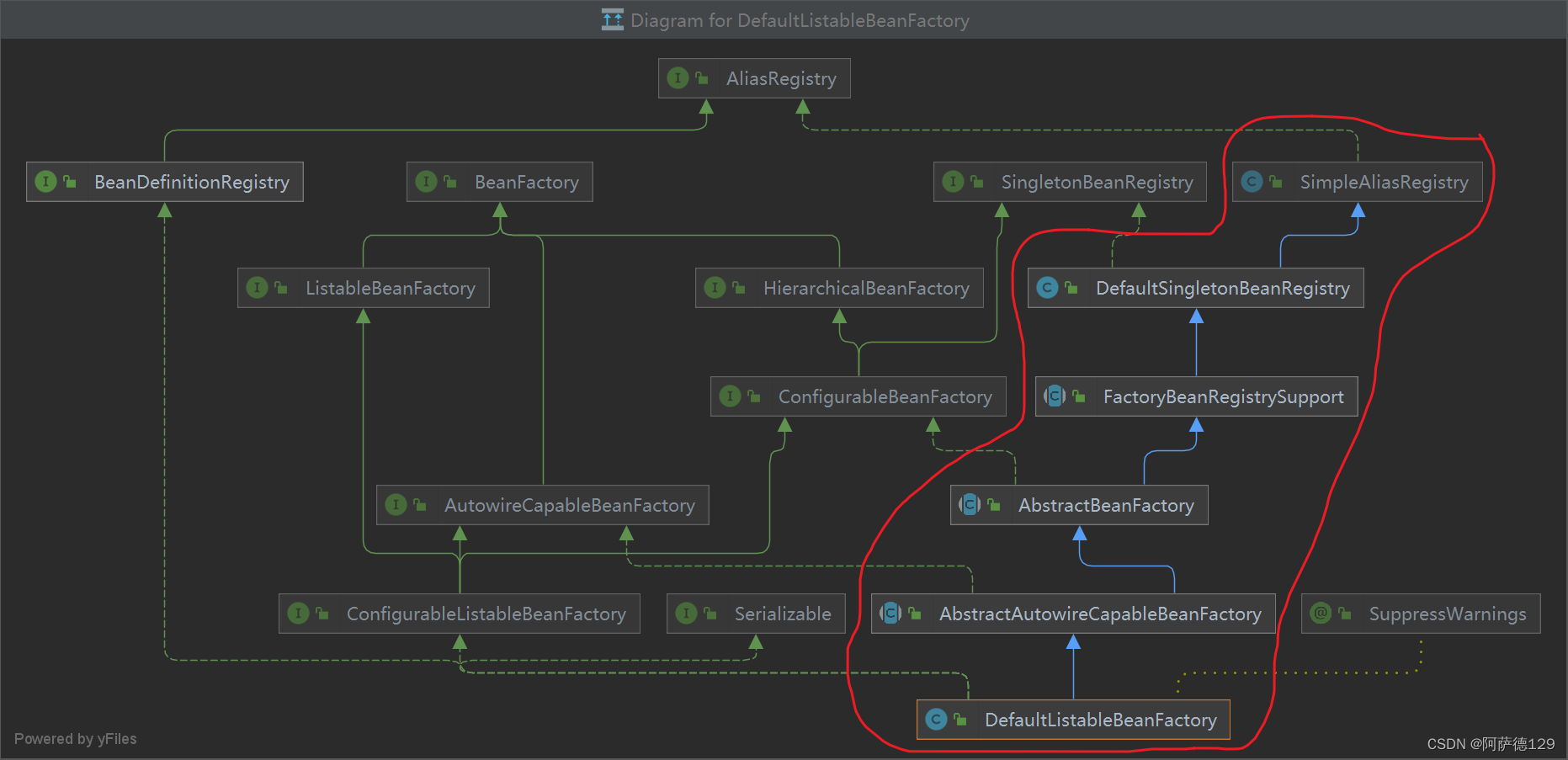This screenshot has width=1568, height=760.
Task: Click the interface icon of the BeanDefinitionRegistry node
Action: coord(45,182)
